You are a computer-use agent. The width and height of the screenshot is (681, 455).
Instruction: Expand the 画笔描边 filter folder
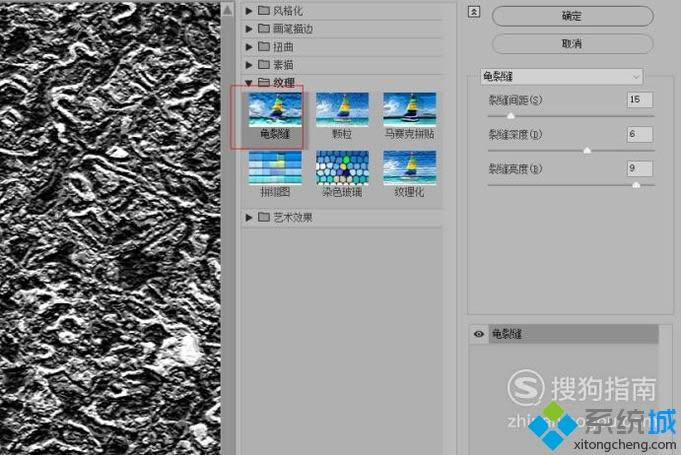(249, 29)
